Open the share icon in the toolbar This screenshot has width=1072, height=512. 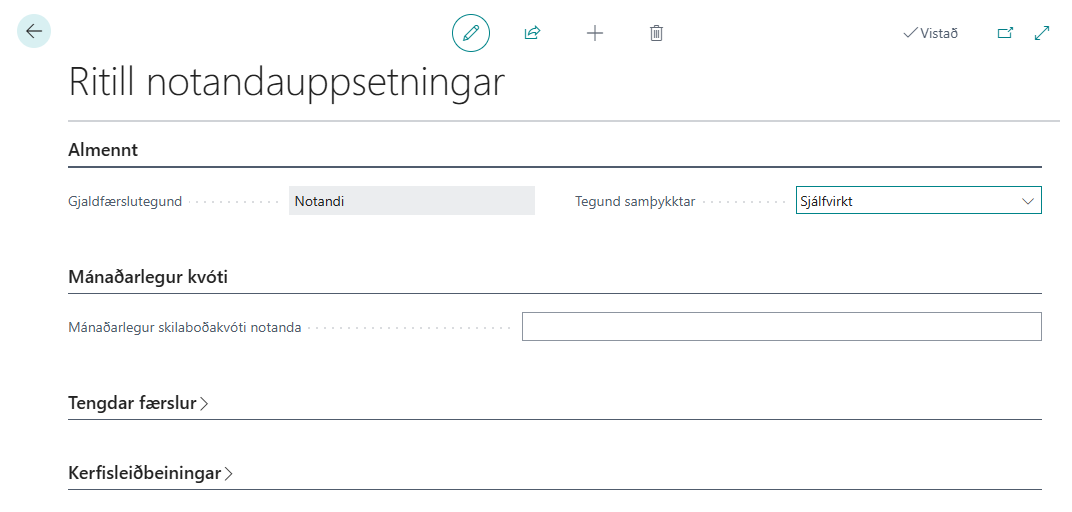[533, 33]
